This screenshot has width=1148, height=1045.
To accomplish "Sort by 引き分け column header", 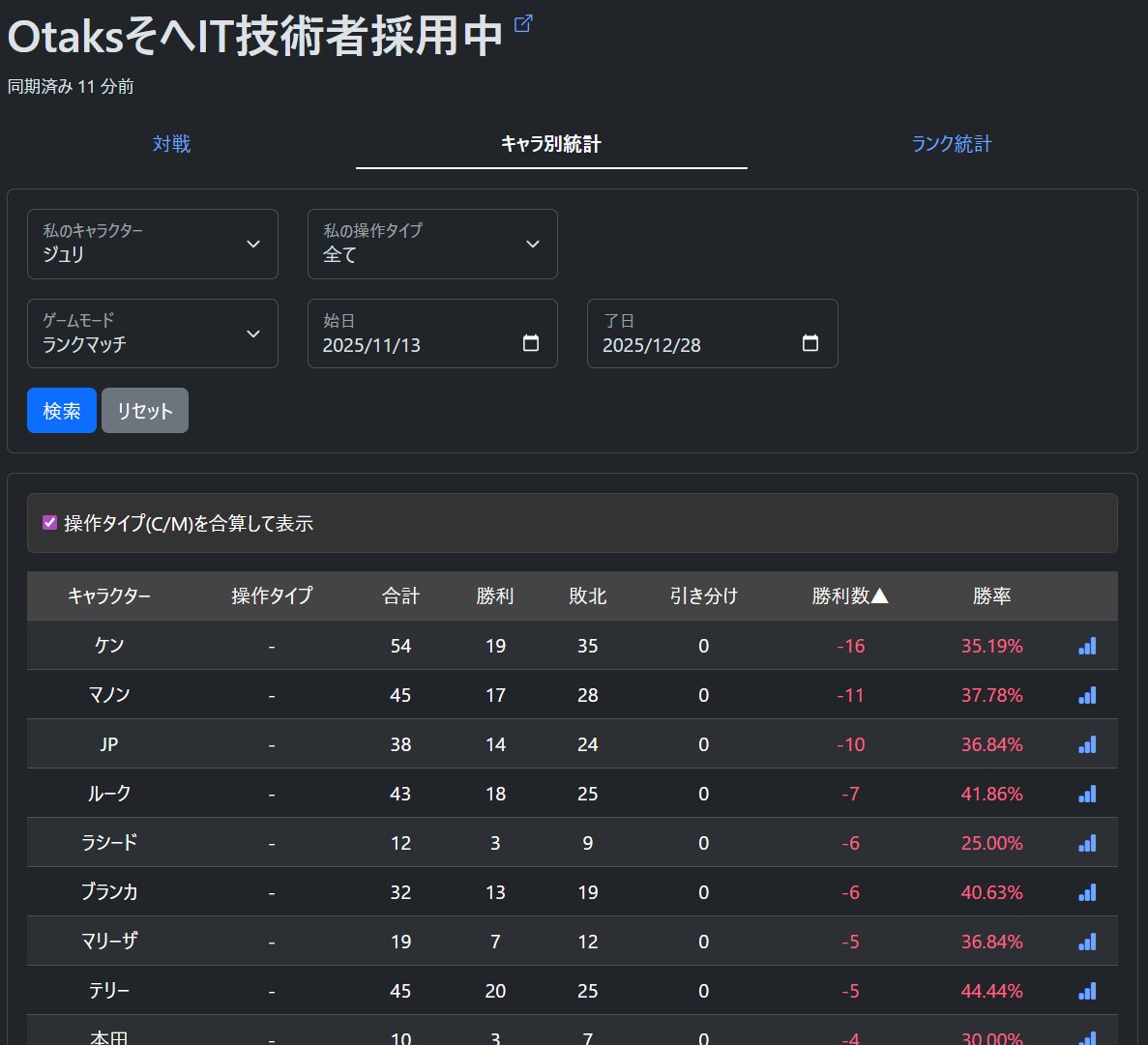I will (703, 595).
